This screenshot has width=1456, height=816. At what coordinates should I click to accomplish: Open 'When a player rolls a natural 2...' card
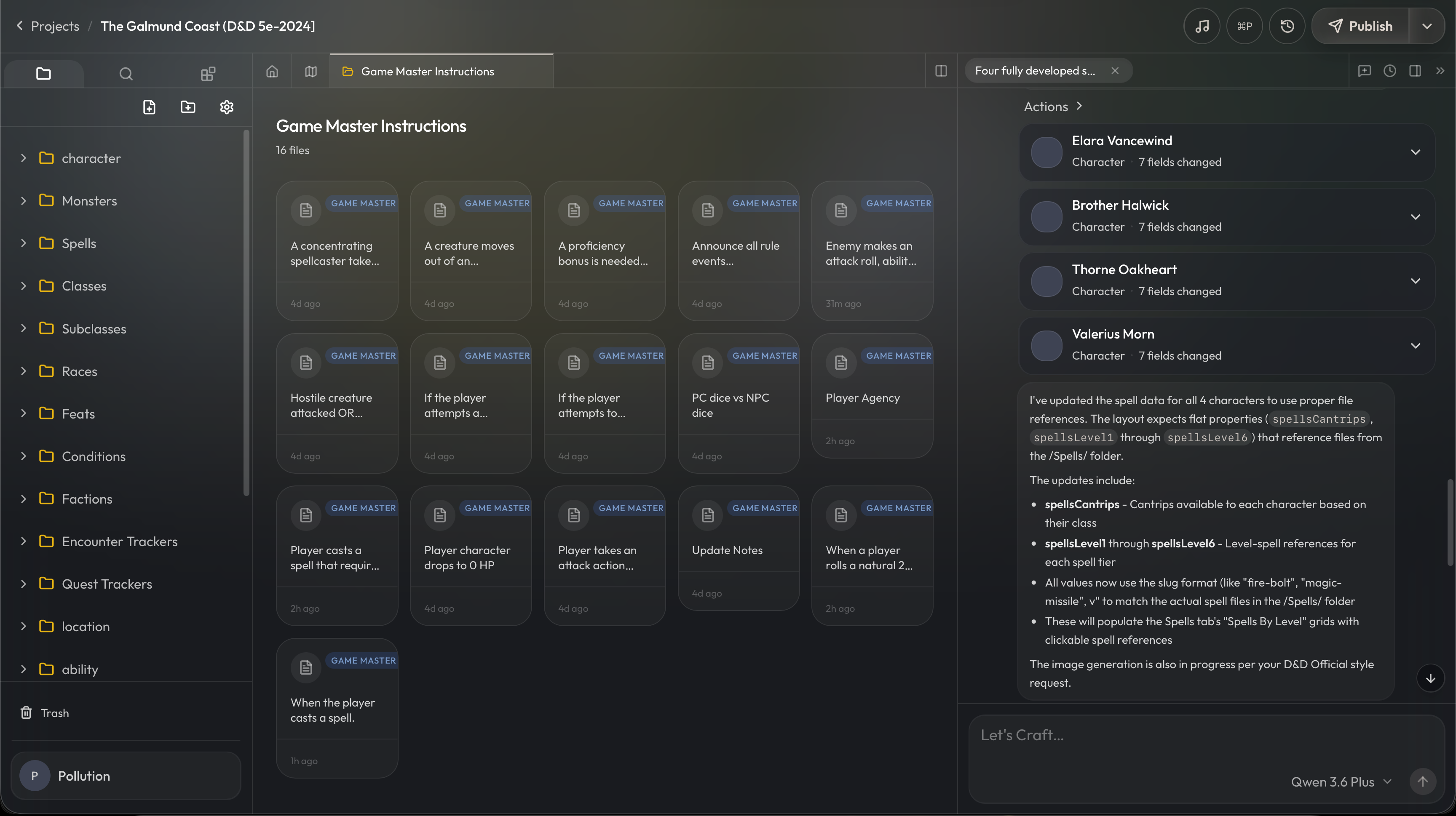tap(872, 556)
